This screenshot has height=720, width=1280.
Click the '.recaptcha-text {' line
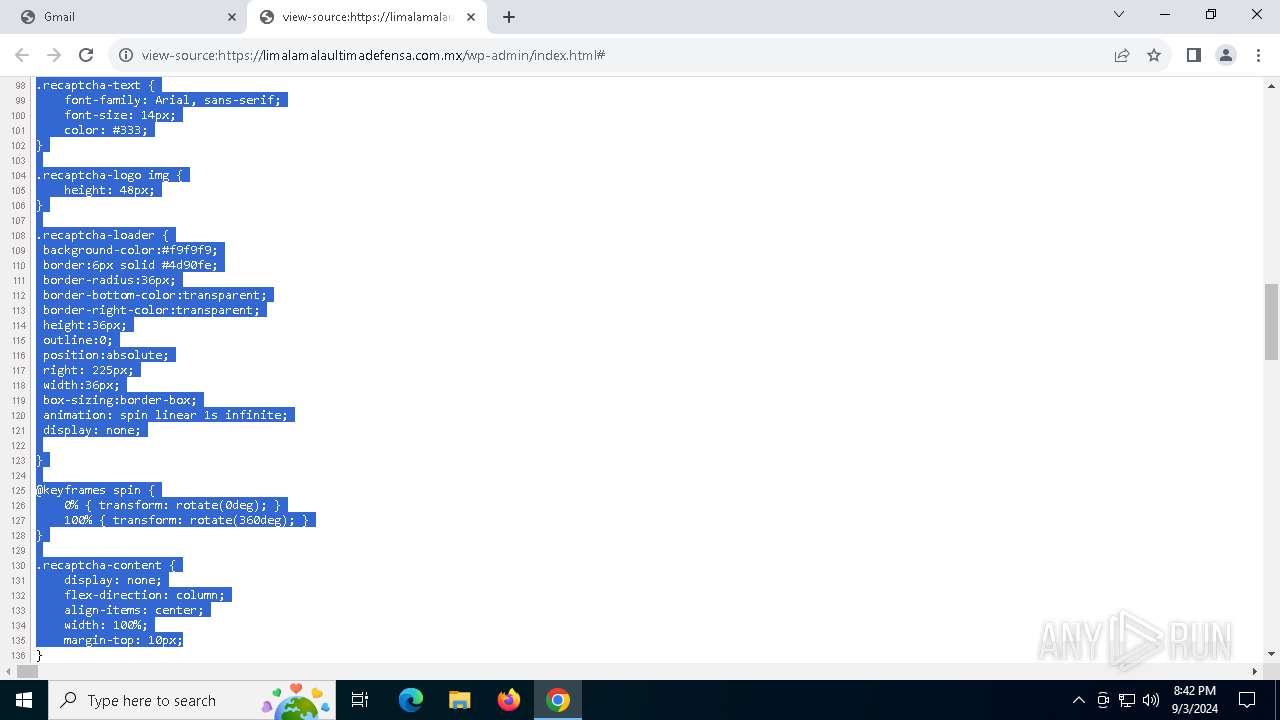pos(96,85)
